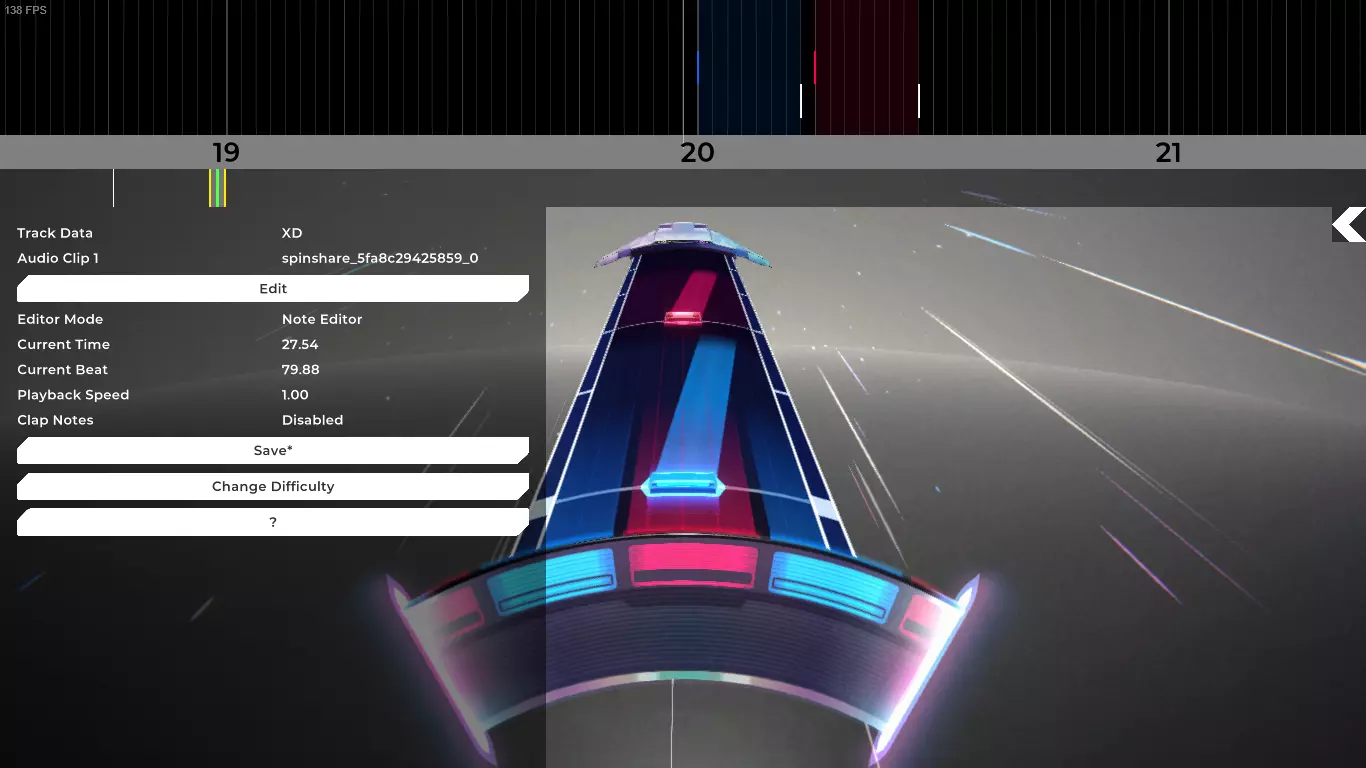Click the Audio Clip 1 label

[x=58, y=258]
